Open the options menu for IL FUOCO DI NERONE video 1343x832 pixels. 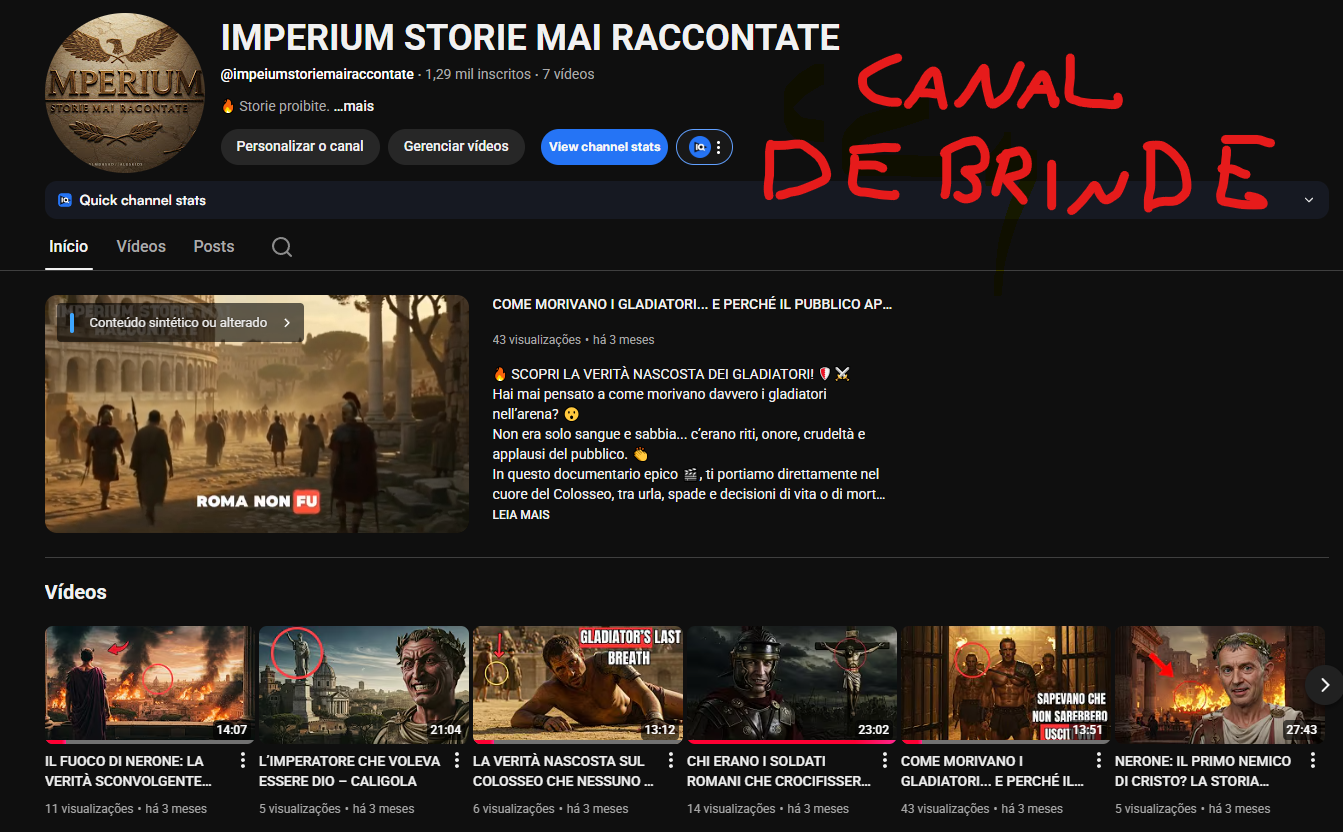pyautogui.click(x=243, y=761)
